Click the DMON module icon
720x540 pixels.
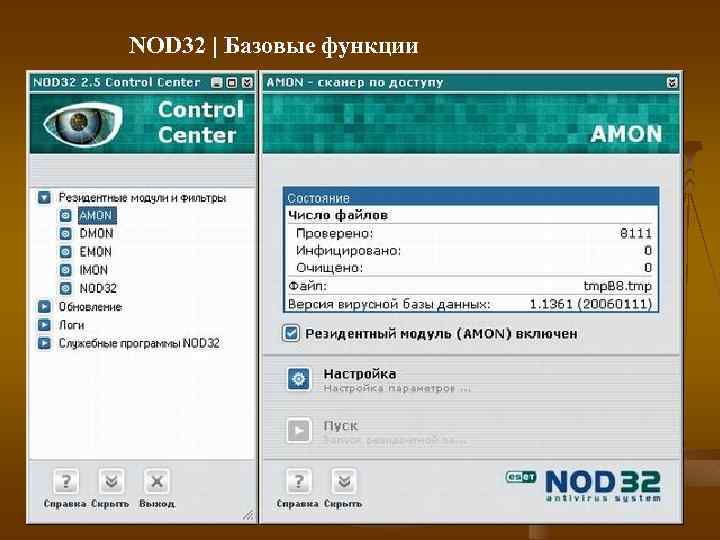(66, 234)
